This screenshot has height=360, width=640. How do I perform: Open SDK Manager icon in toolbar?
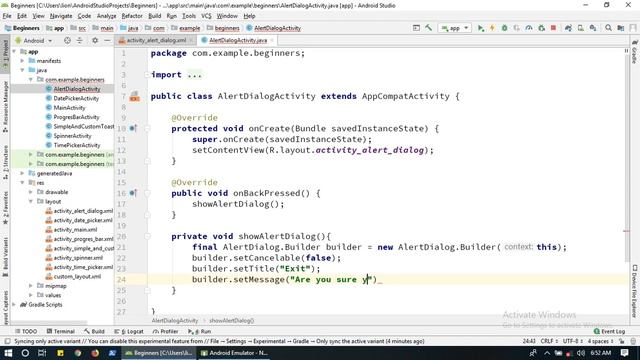(x=593, y=28)
